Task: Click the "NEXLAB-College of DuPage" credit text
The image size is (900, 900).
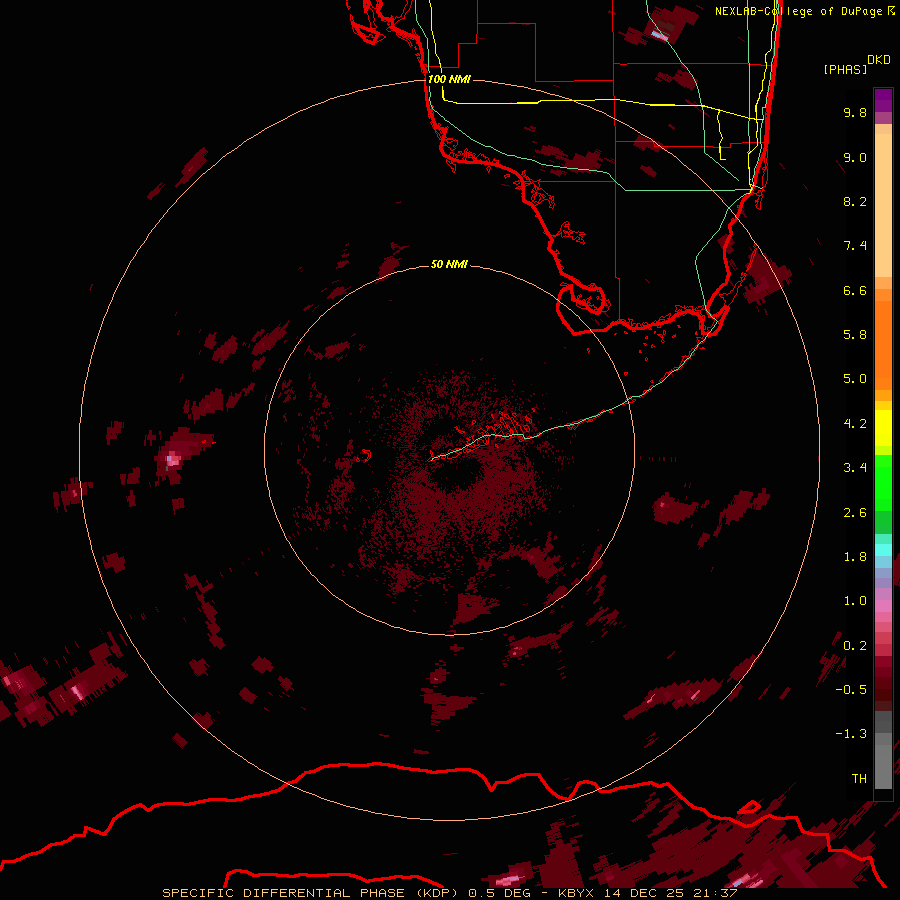Action: pos(799,11)
